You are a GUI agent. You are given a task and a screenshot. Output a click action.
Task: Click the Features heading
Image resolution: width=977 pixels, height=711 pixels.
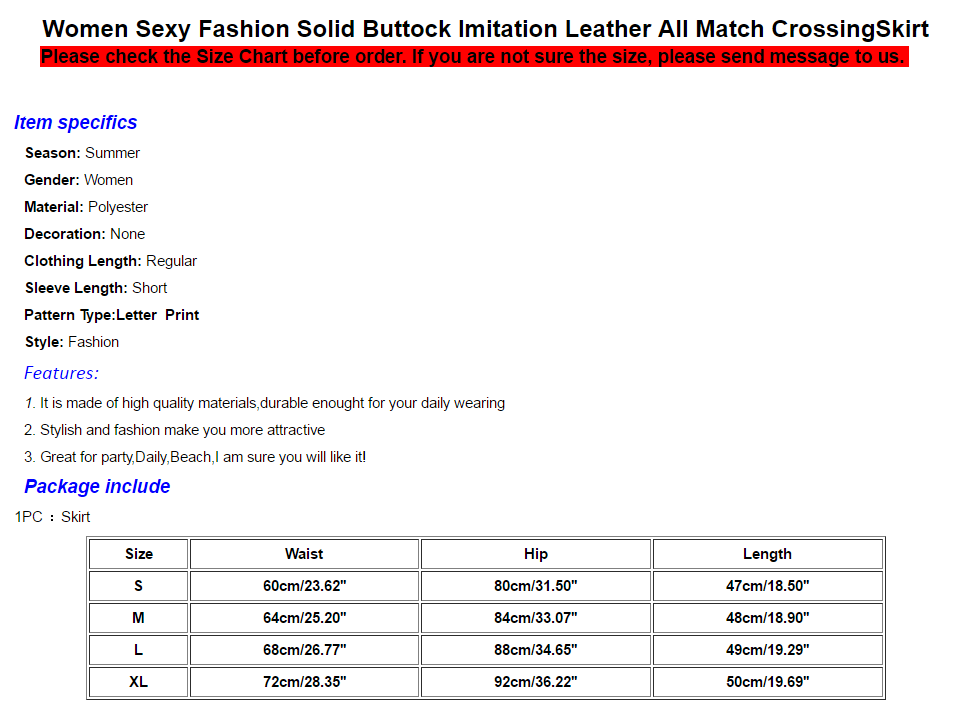61,373
